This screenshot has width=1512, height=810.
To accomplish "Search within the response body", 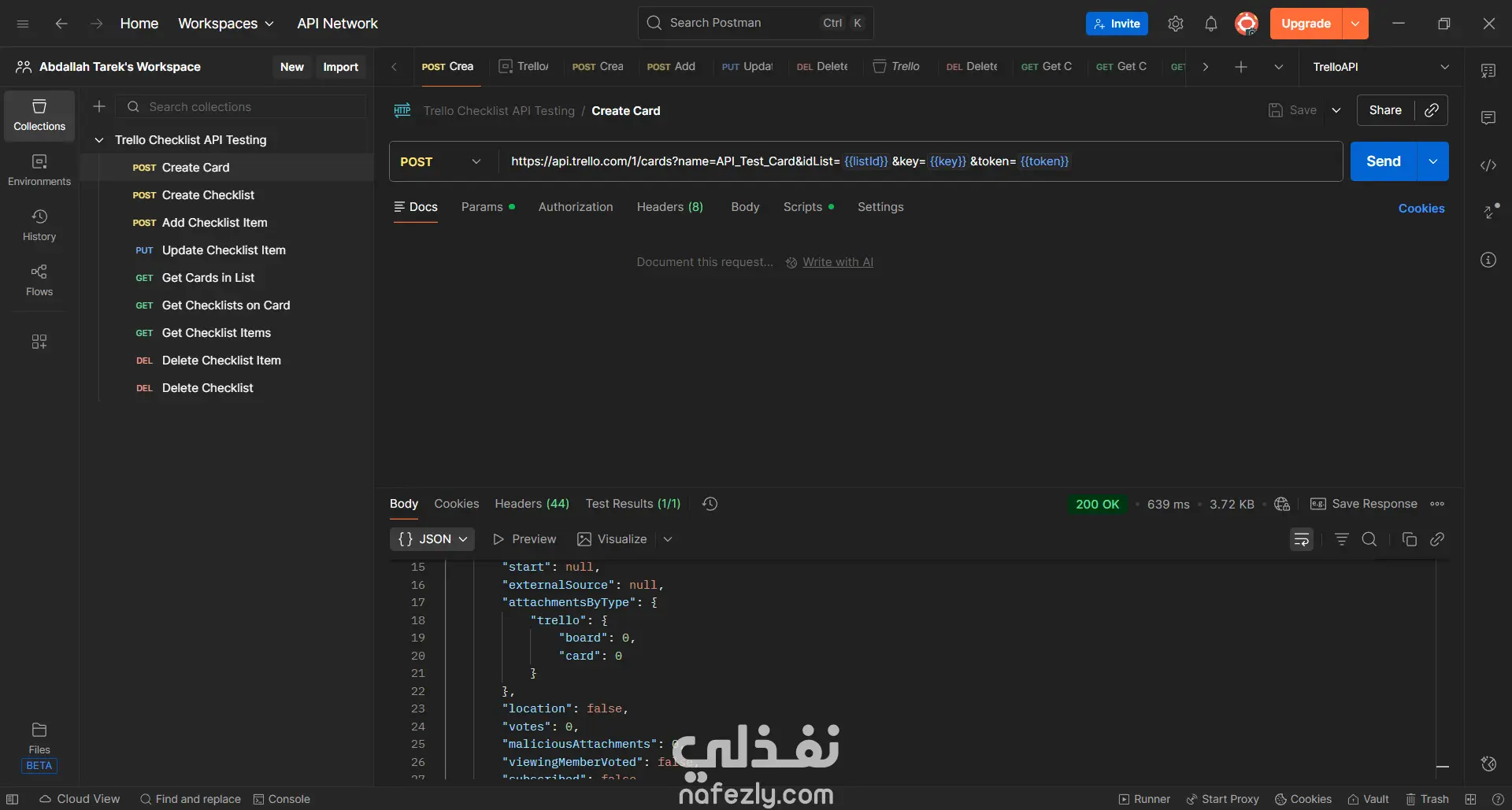I will 1369,539.
